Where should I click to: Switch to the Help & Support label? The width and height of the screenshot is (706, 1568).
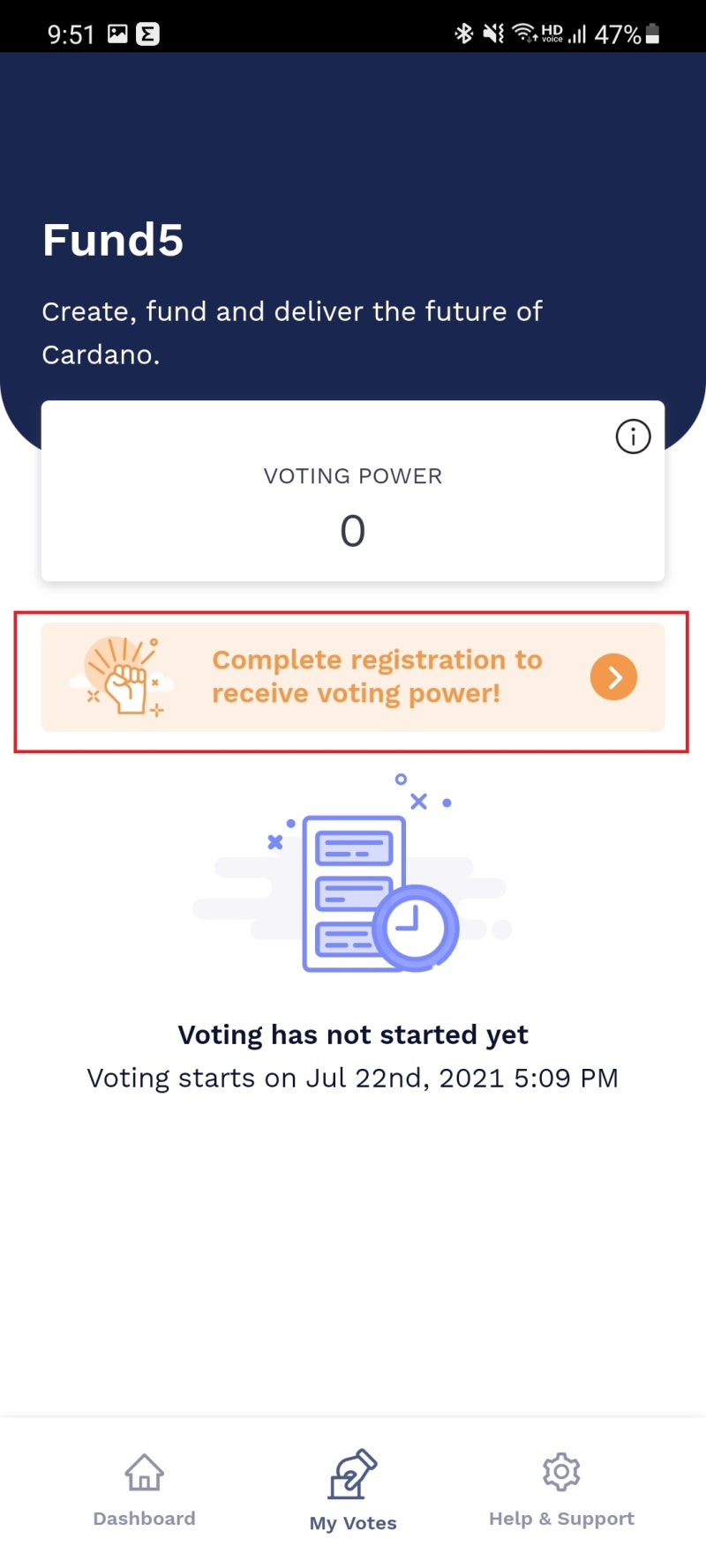coord(561,1519)
